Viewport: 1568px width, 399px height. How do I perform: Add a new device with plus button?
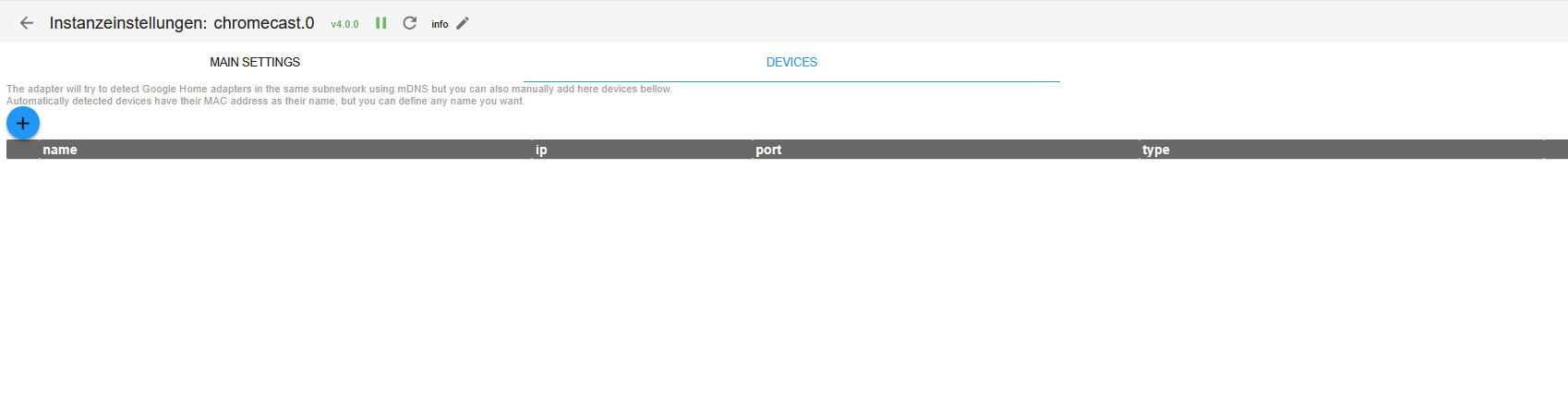tap(23, 123)
